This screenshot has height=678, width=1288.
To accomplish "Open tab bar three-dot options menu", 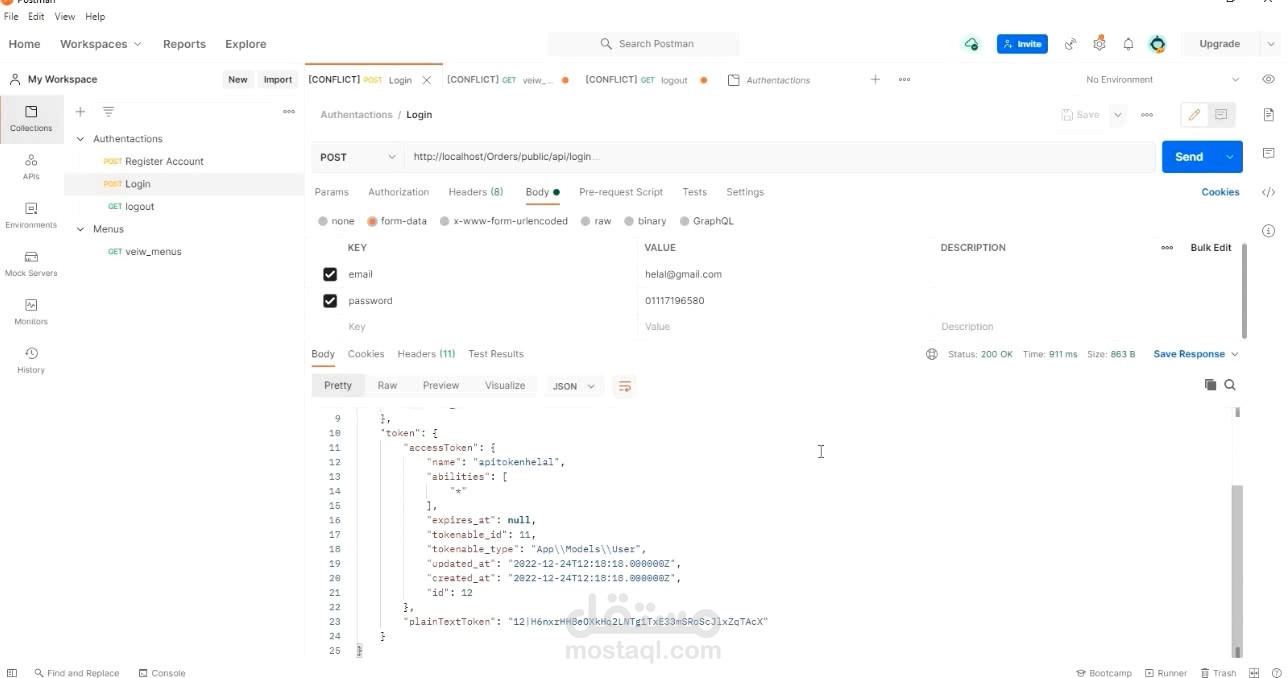I will [904, 79].
